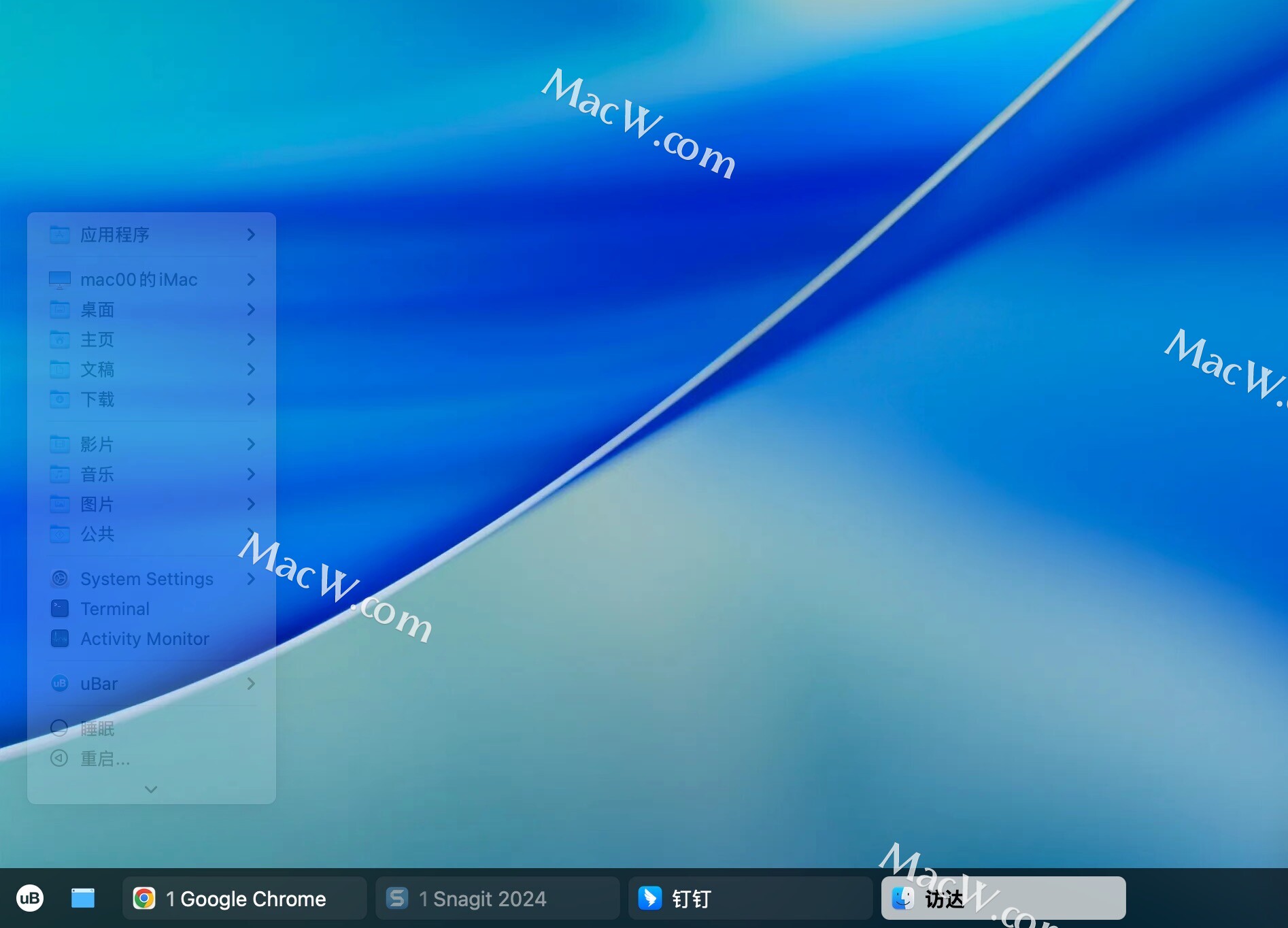Select 公共 label in the menu

click(97, 534)
